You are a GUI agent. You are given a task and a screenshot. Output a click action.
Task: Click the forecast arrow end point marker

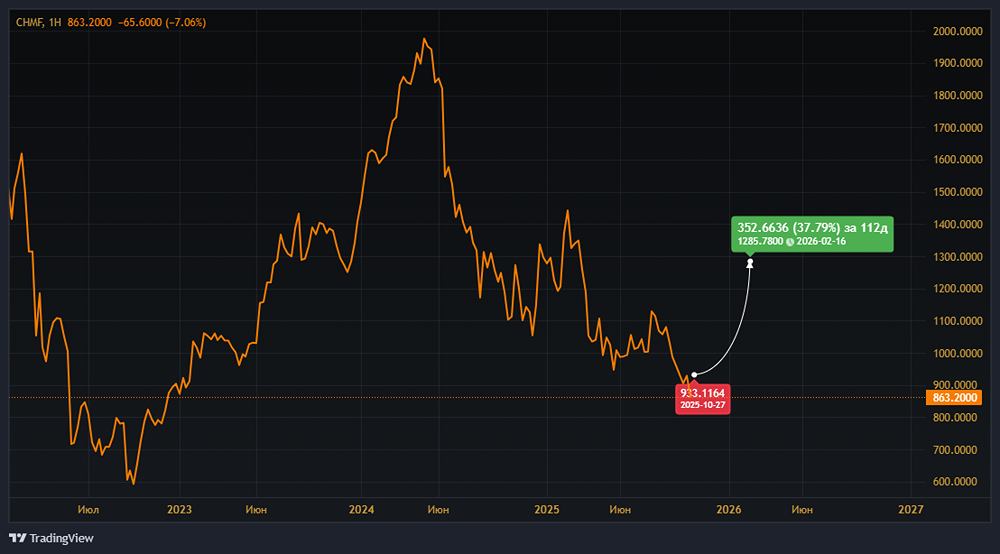click(x=750, y=263)
